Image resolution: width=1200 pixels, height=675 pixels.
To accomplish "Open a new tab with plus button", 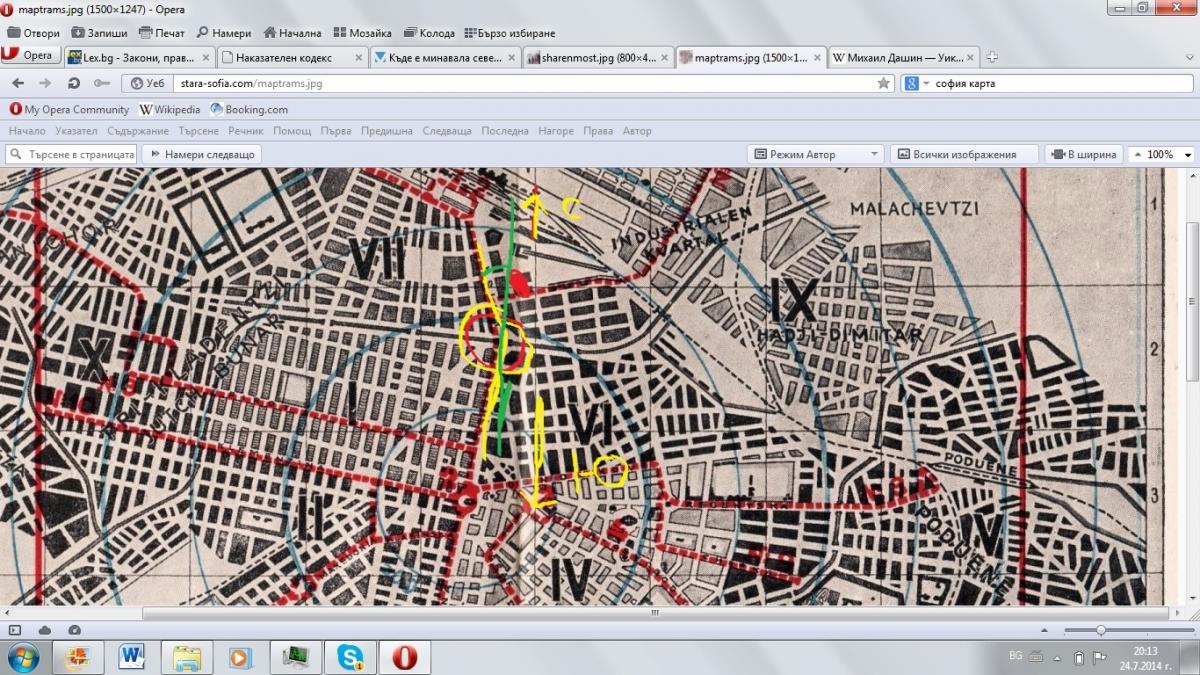I will point(992,57).
